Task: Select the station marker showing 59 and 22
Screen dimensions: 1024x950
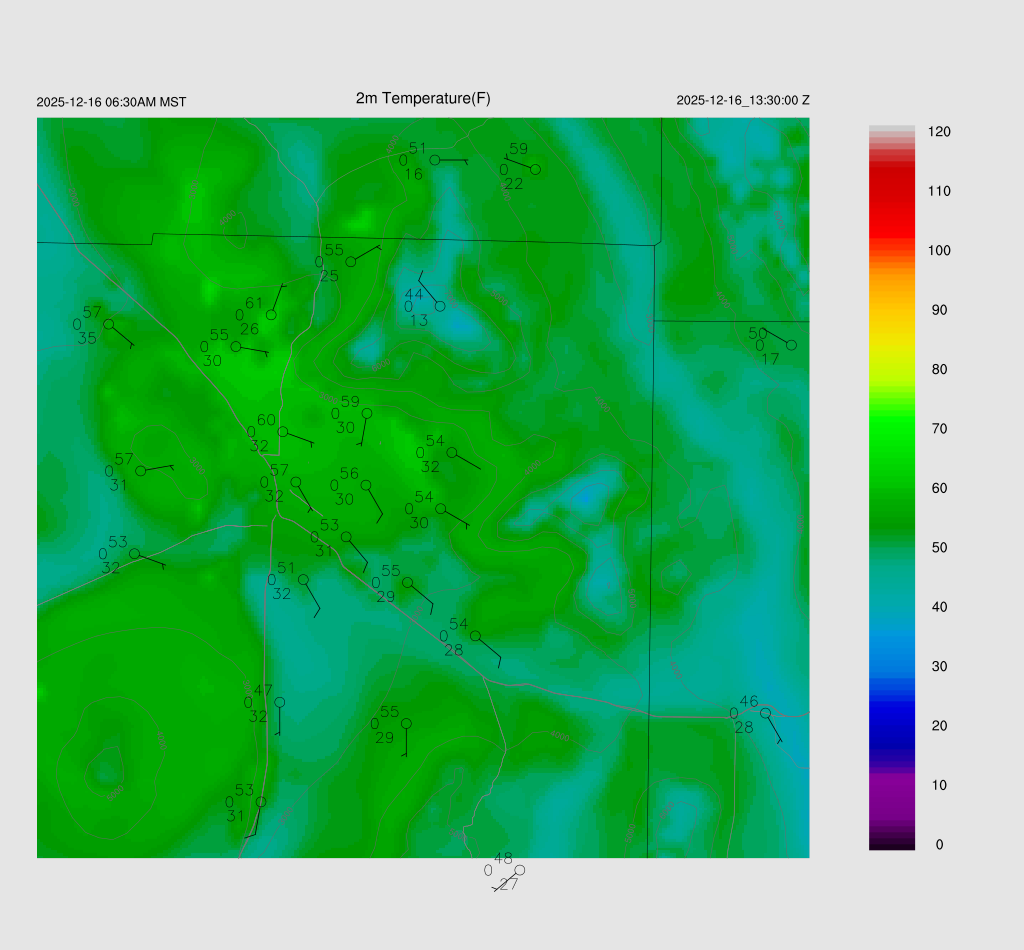Action: (535, 170)
